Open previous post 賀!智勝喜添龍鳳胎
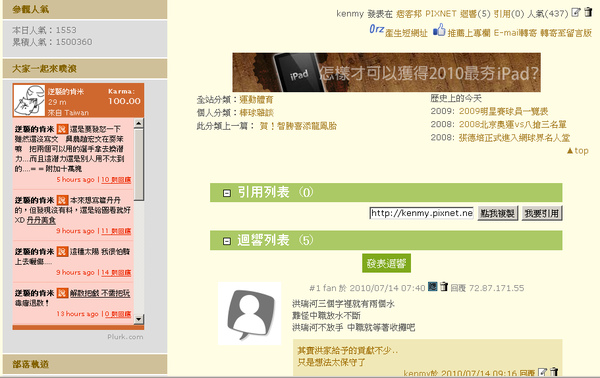 point(298,126)
